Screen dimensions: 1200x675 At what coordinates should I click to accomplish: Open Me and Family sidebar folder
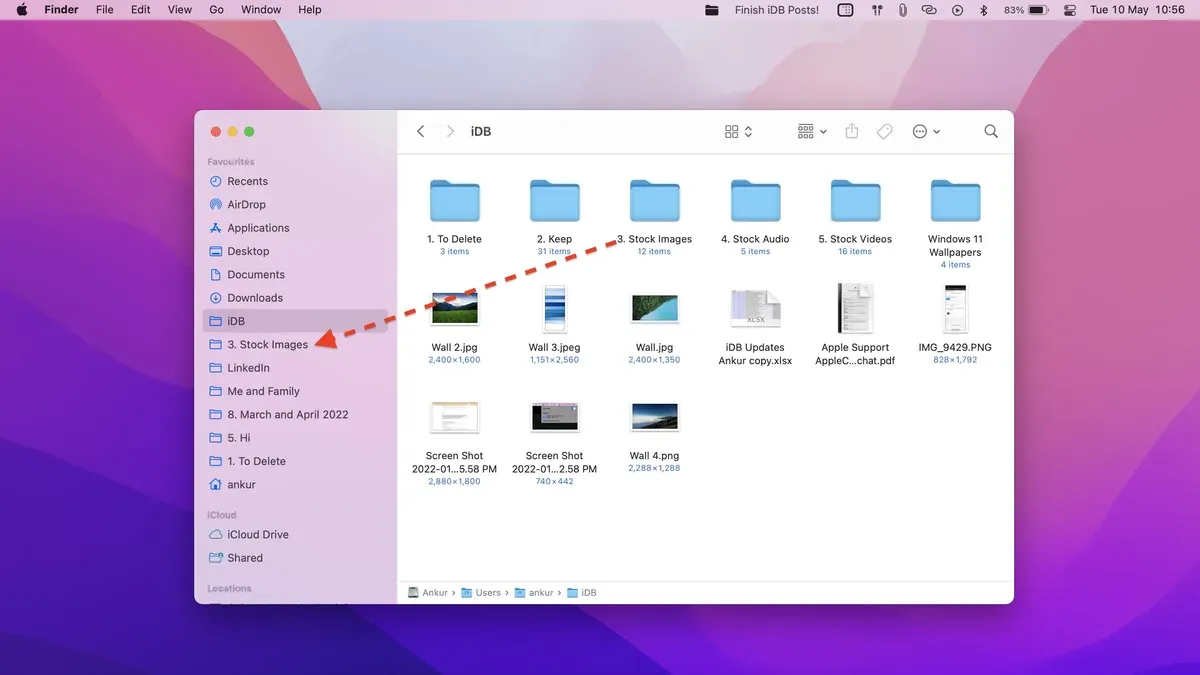coord(294,391)
